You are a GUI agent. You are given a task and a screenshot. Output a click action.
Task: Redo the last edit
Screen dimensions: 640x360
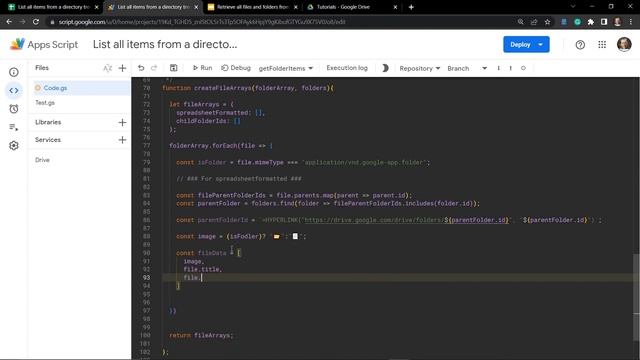coord(154,68)
